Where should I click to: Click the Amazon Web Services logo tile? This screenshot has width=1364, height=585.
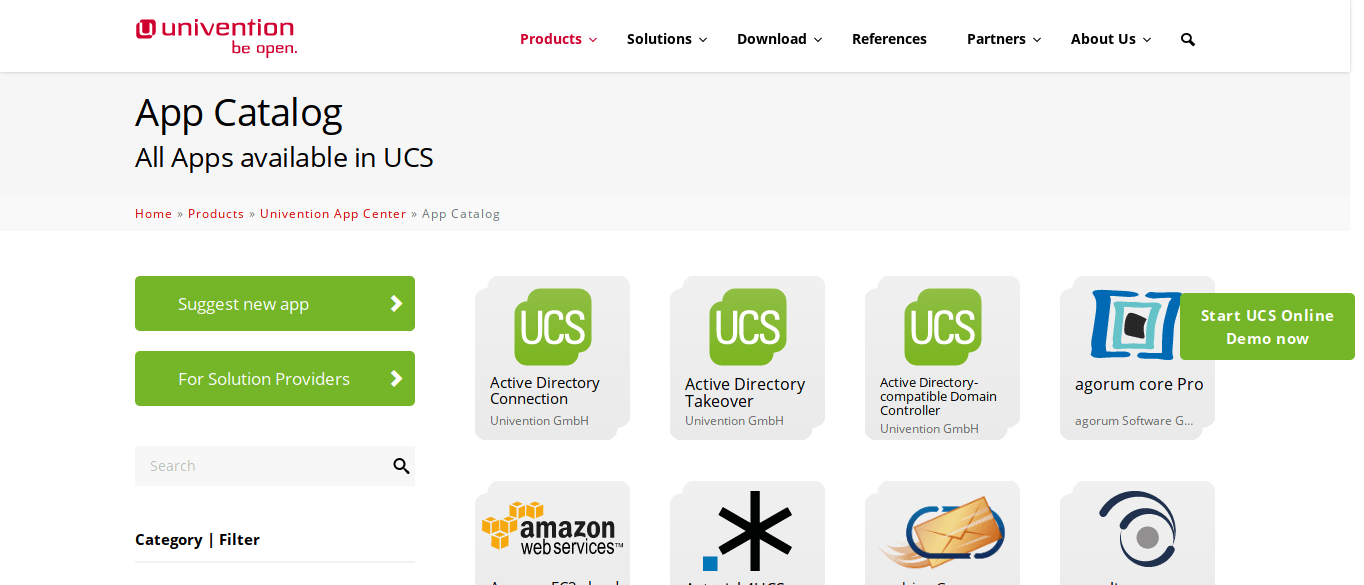[553, 528]
